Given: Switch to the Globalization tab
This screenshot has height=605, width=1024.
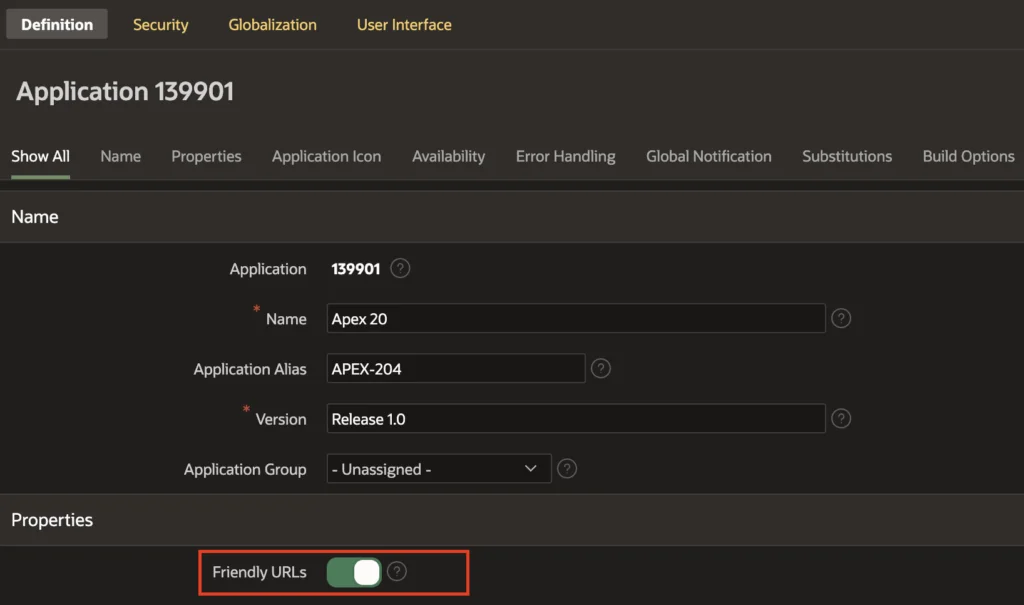Looking at the screenshot, I should [272, 25].
